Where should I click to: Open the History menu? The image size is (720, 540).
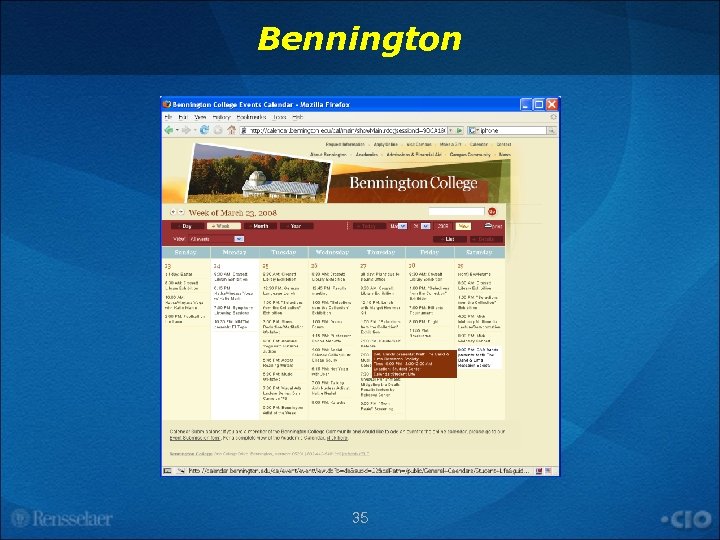[221, 118]
